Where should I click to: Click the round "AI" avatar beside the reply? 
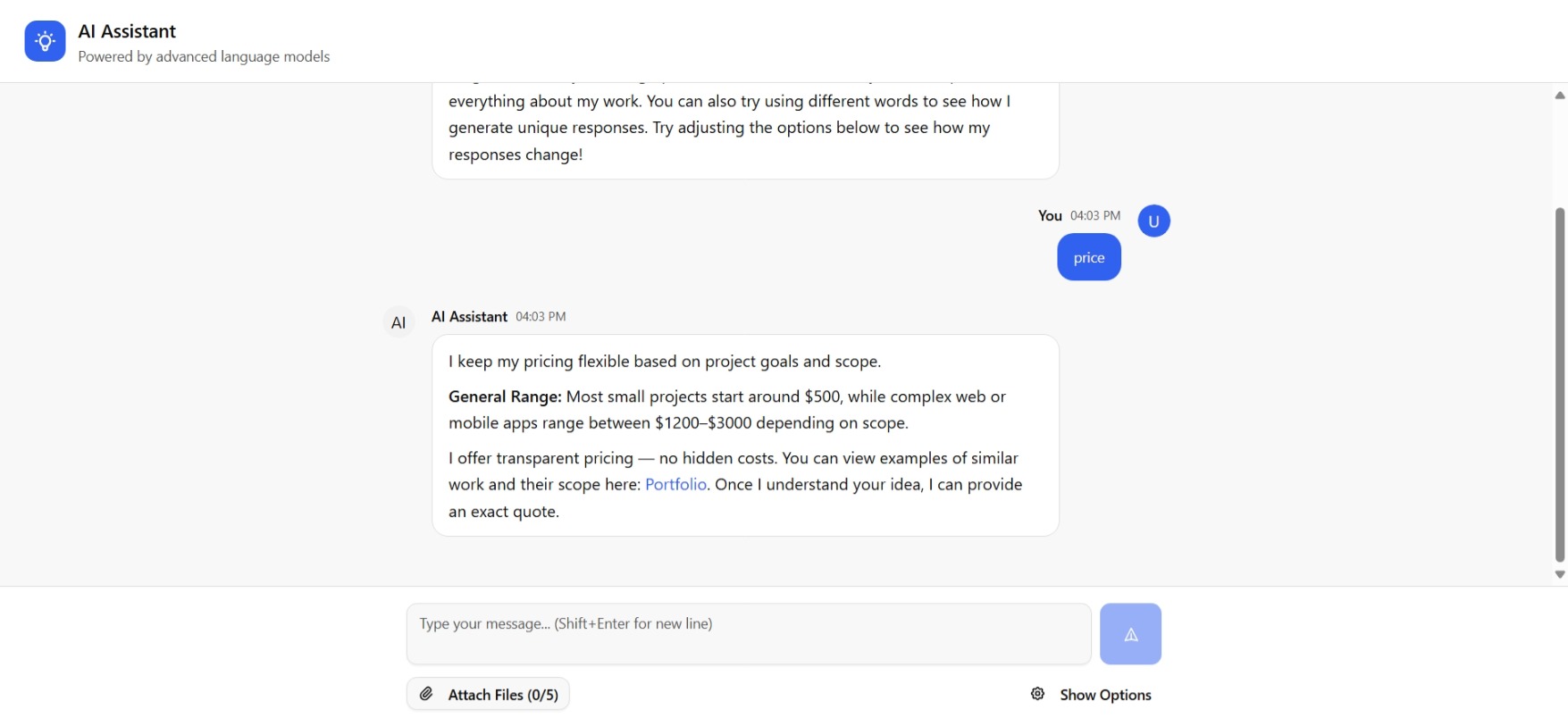point(398,322)
